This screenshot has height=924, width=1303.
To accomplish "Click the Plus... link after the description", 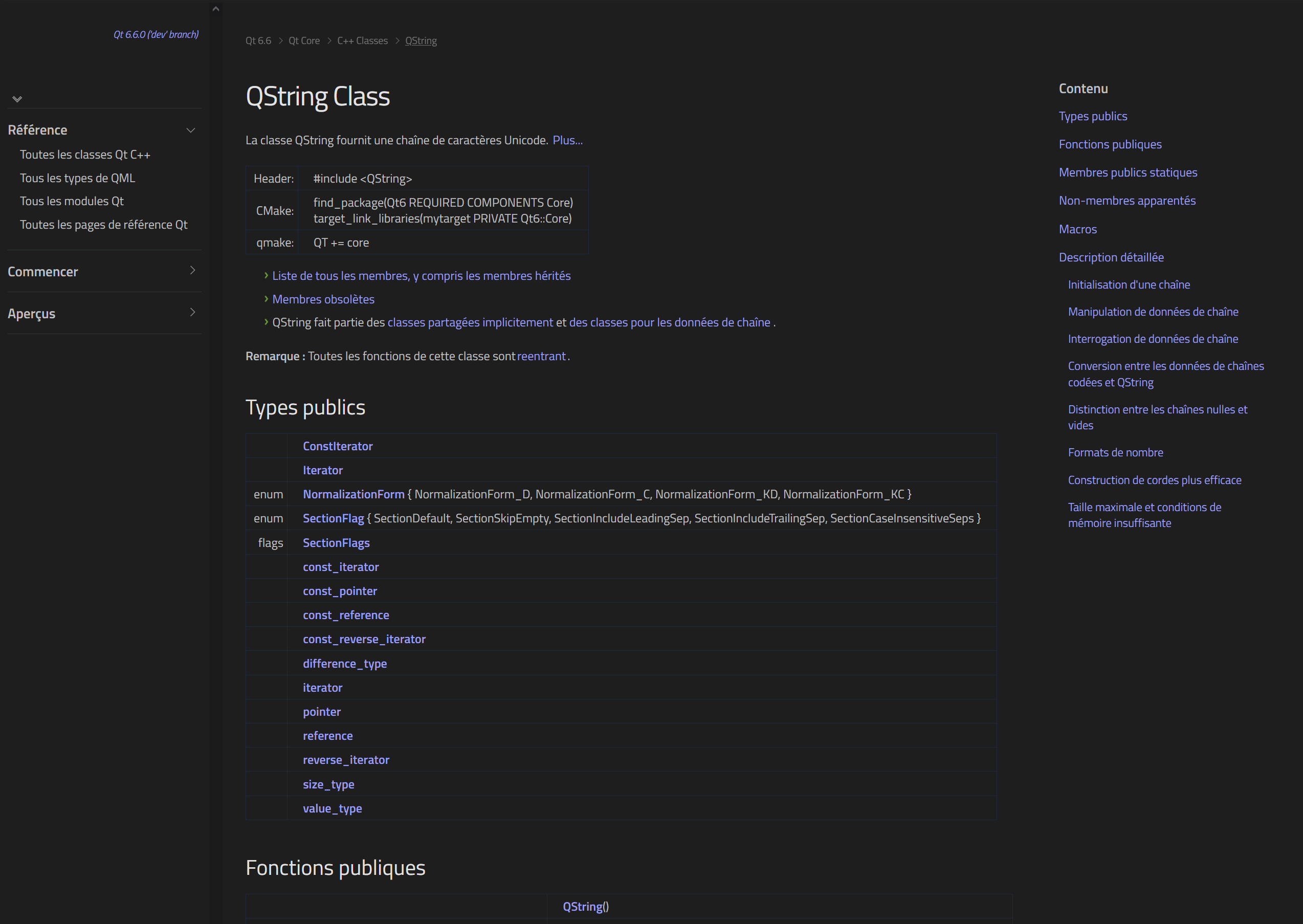I will point(567,141).
